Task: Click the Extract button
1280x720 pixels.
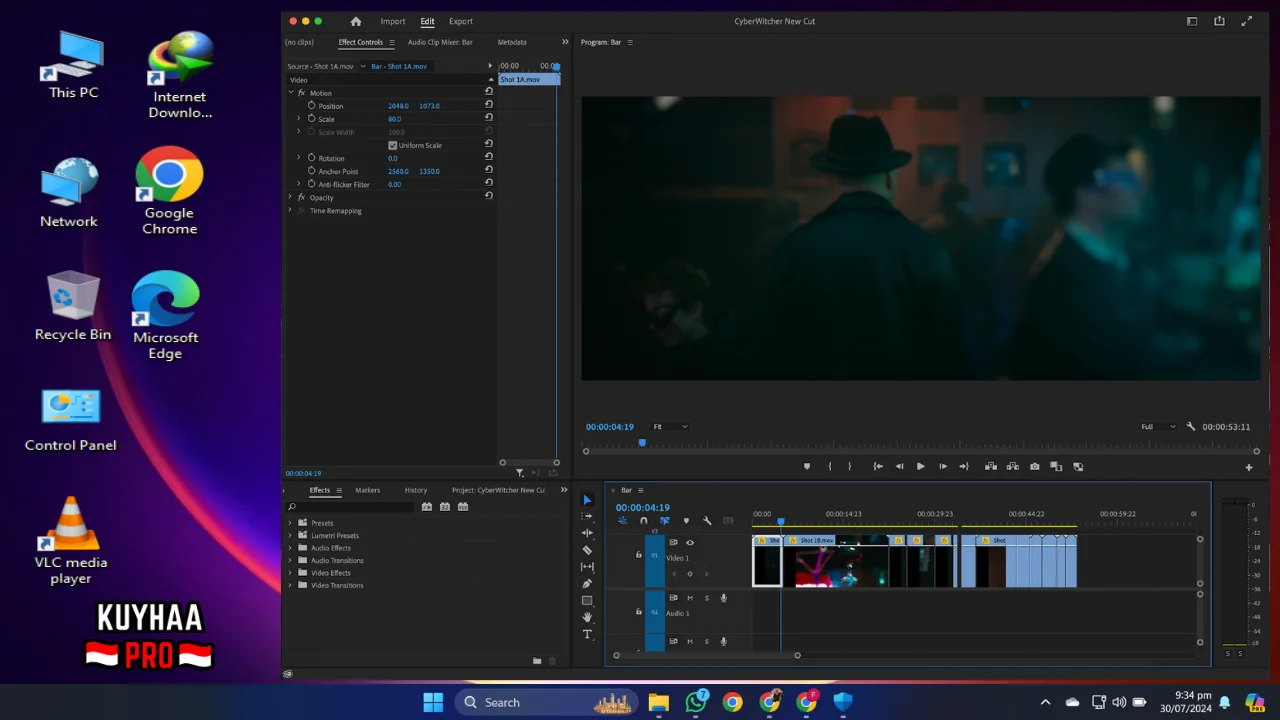Action: coord(1012,466)
